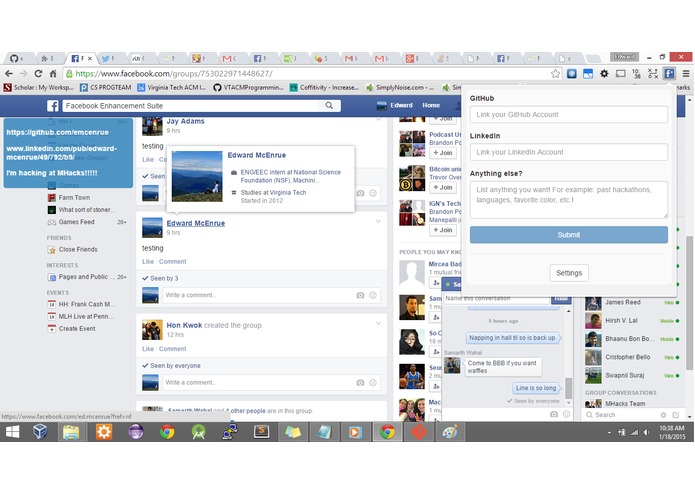Screen dimensions: 695x494
Task: Open Farm Town in sidebar
Action: (74, 198)
